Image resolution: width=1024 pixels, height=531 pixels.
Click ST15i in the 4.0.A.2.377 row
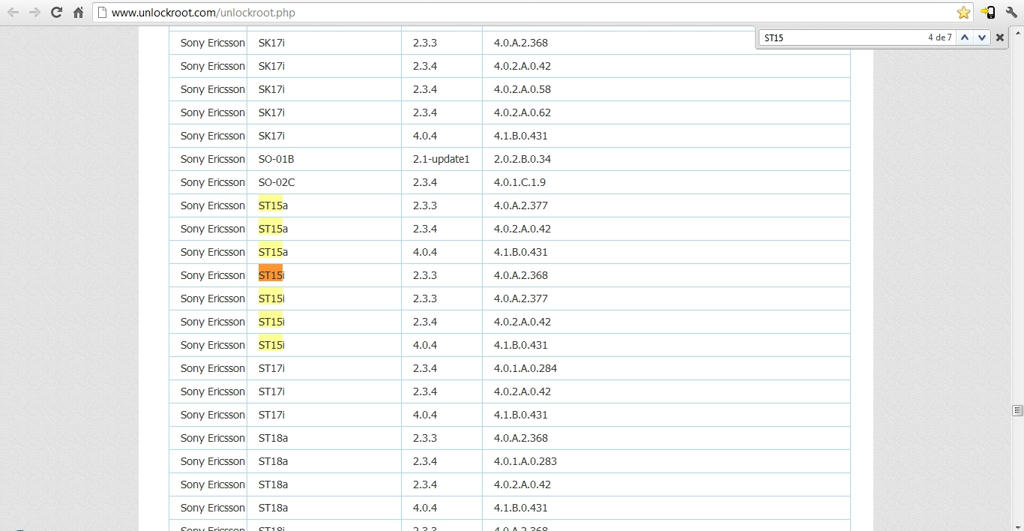[271, 298]
